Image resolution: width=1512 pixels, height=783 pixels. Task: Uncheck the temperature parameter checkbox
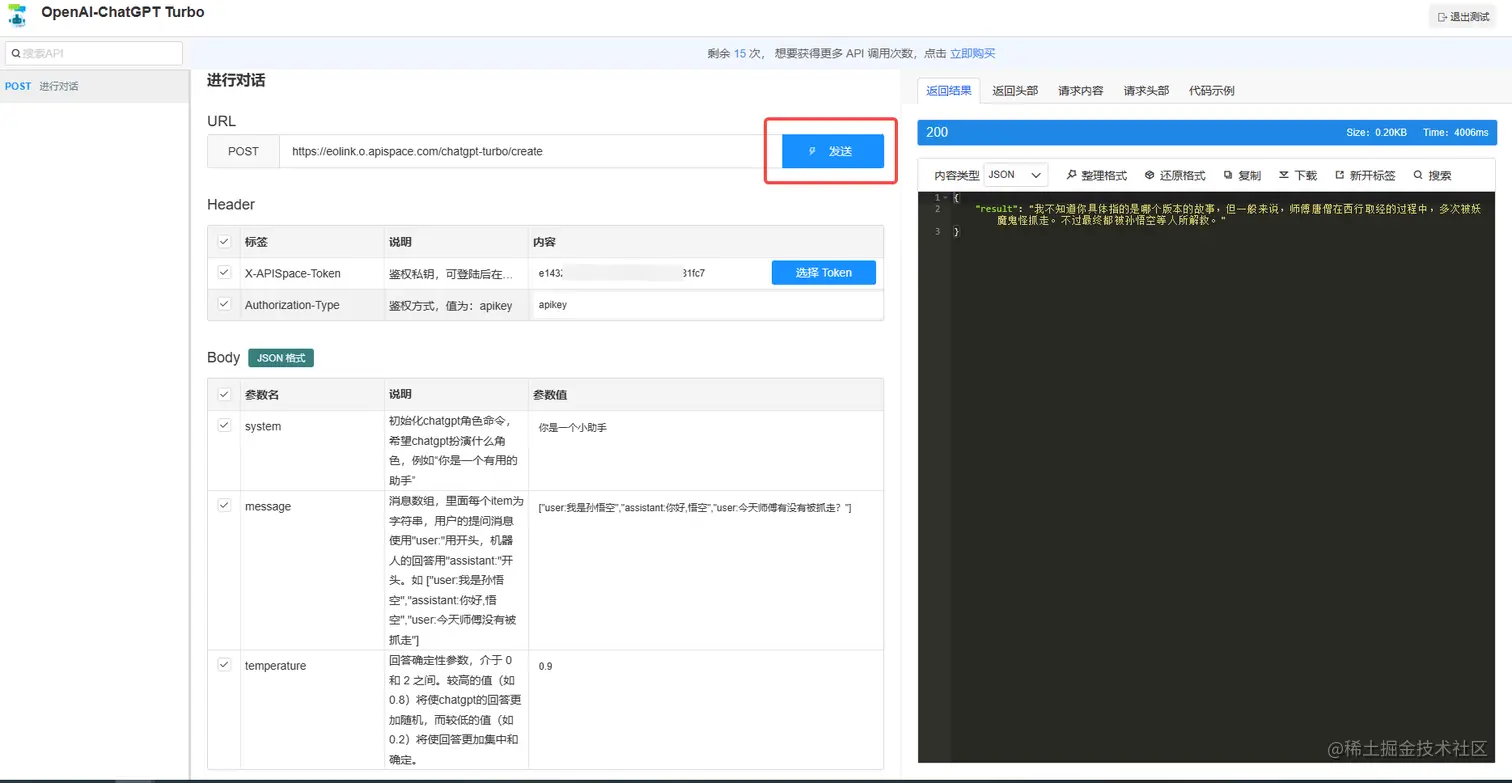pos(224,664)
